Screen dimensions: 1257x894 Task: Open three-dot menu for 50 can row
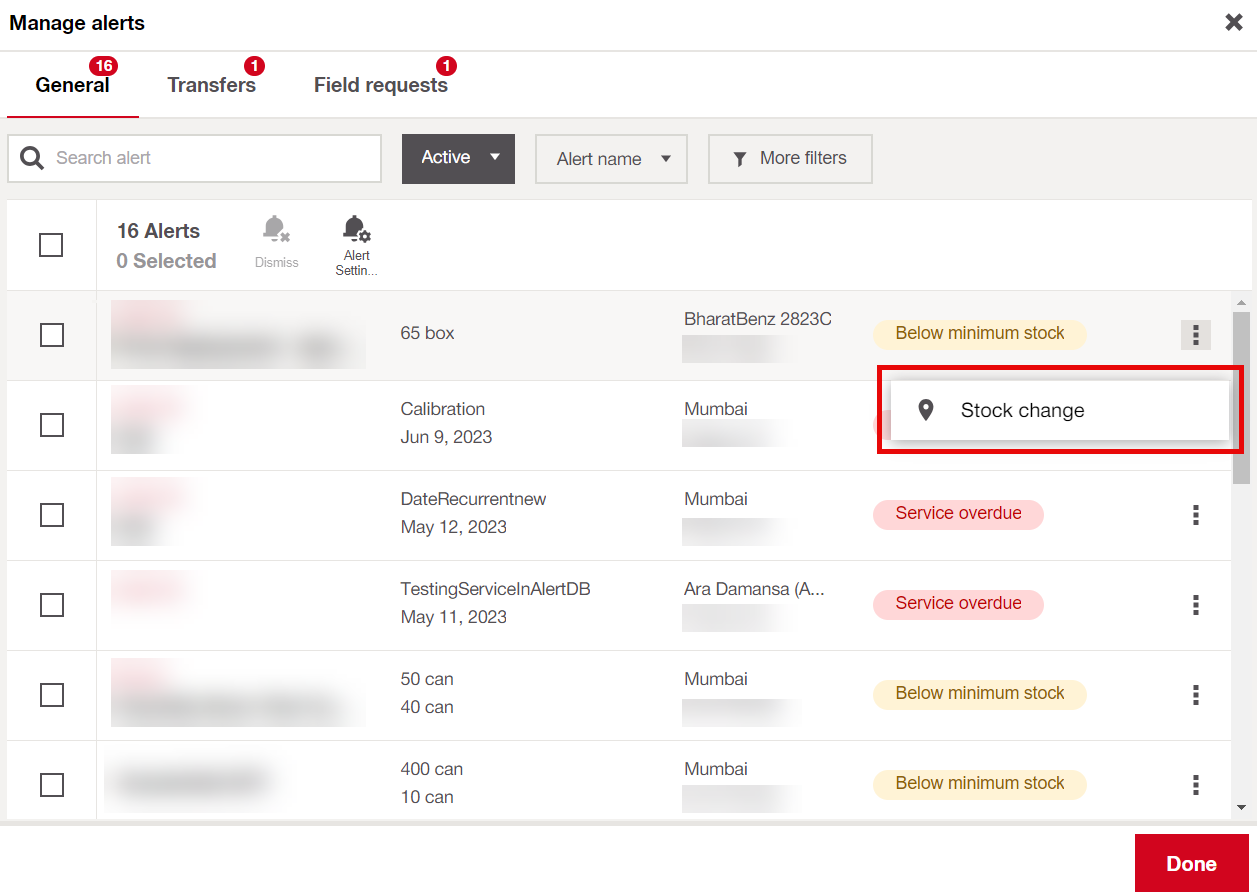click(x=1195, y=695)
